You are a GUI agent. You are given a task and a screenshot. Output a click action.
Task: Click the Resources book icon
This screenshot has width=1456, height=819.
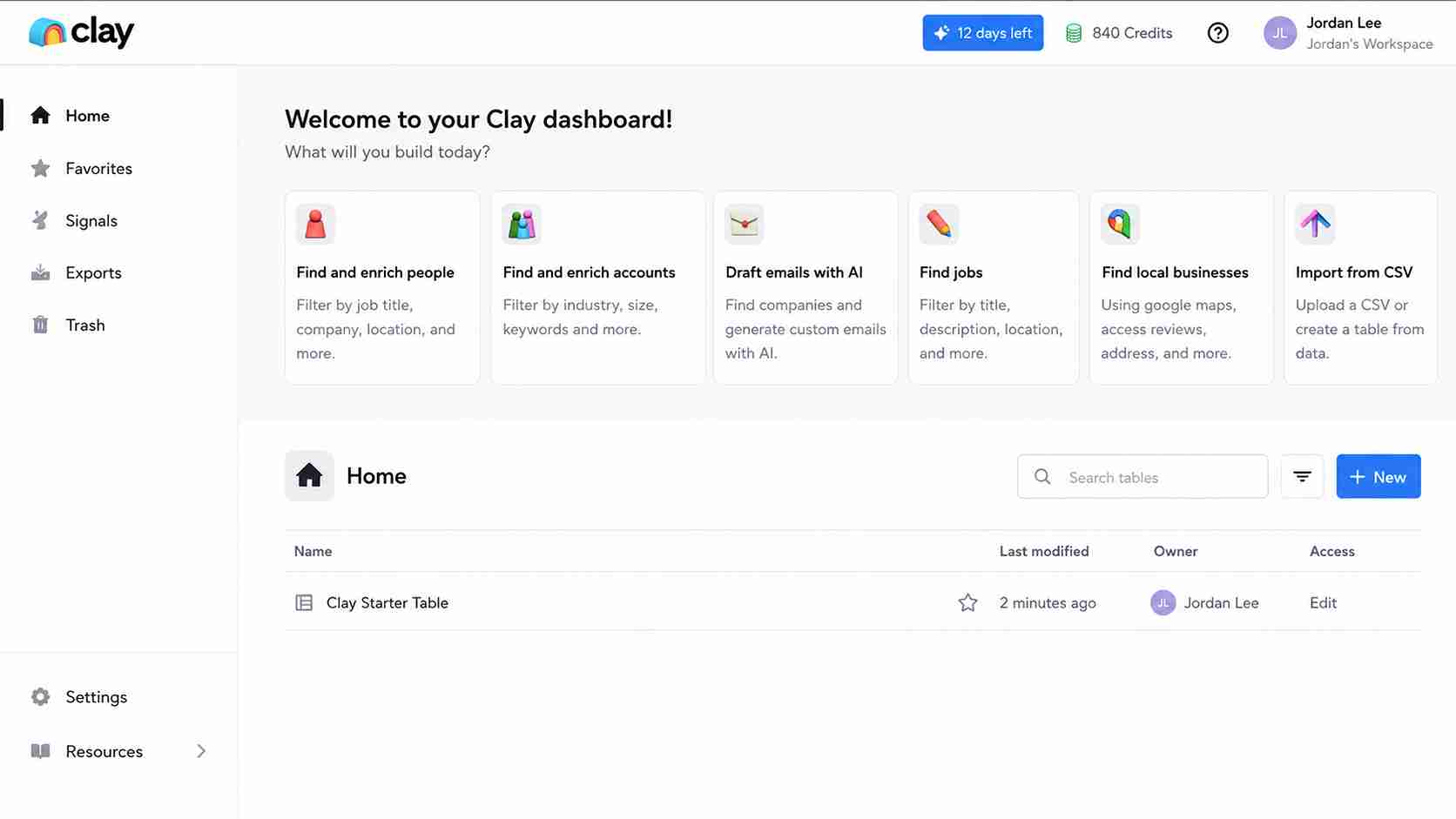40,751
